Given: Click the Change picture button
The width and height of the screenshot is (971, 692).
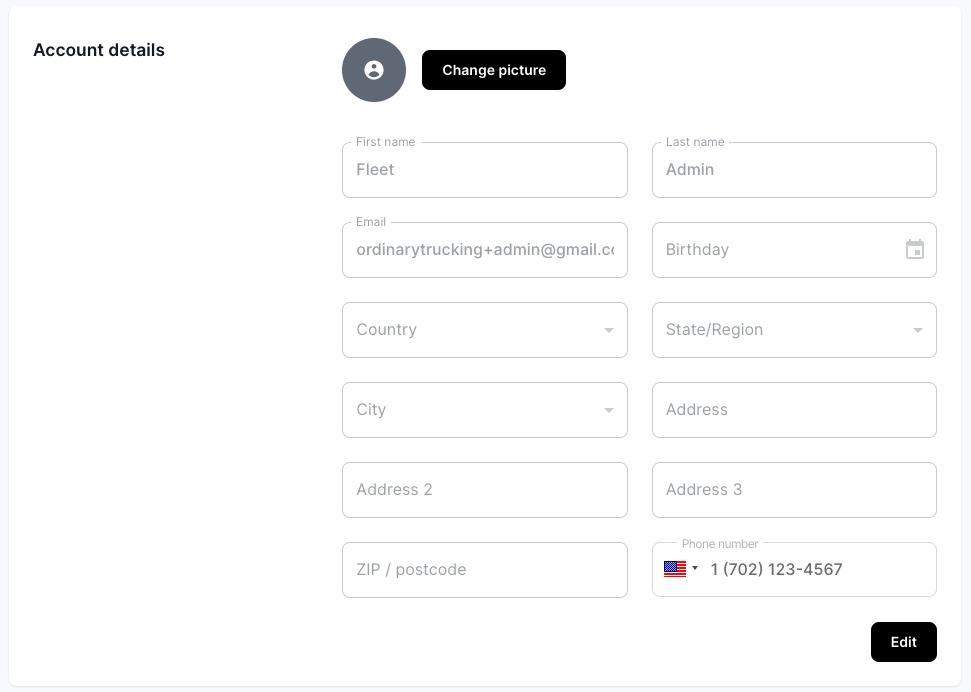Looking at the screenshot, I should pyautogui.click(x=494, y=70).
